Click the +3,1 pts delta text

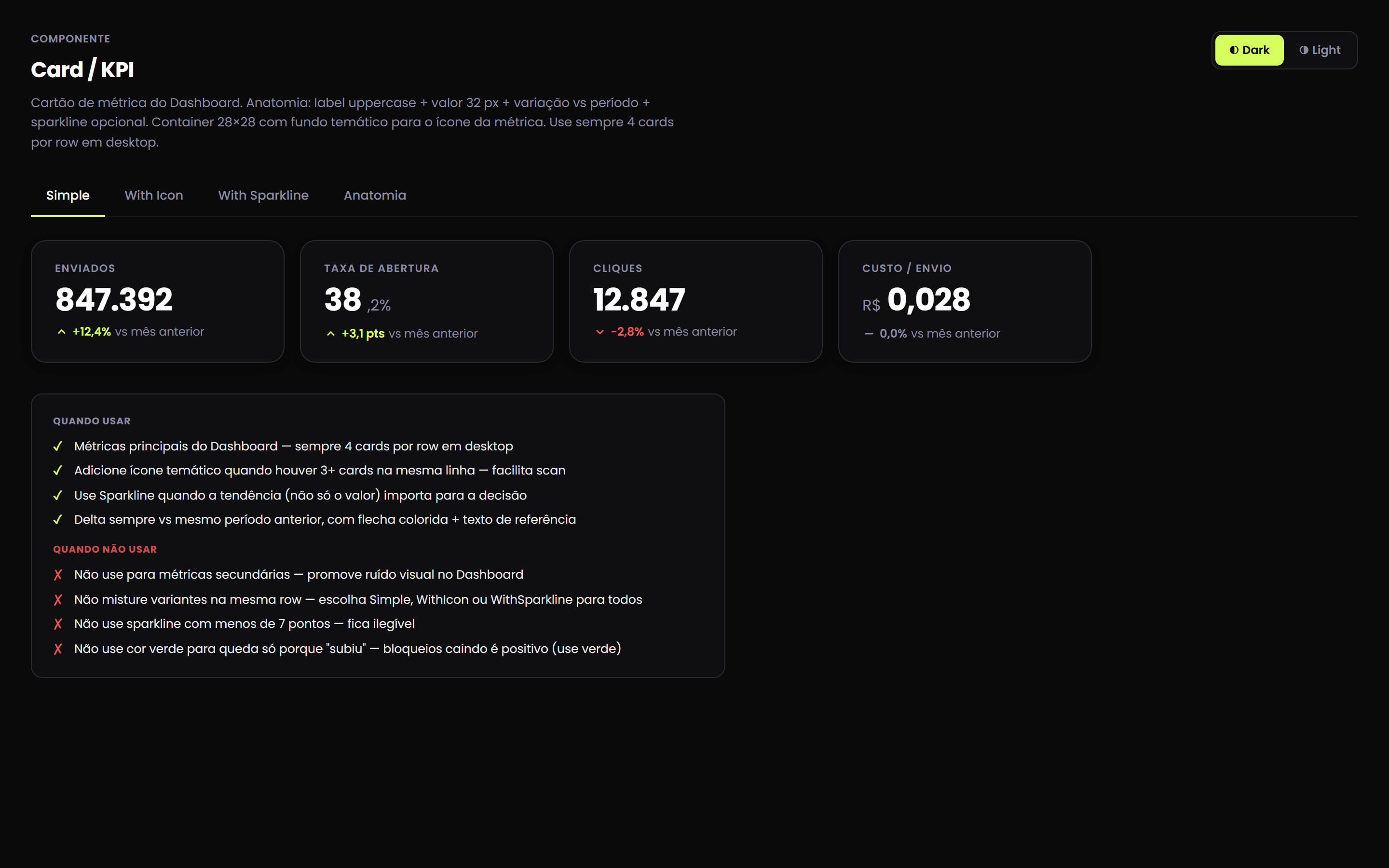tap(363, 334)
